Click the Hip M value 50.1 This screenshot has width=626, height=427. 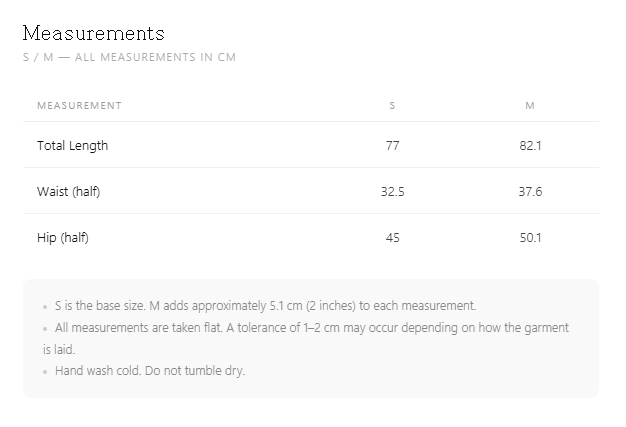tap(530, 238)
